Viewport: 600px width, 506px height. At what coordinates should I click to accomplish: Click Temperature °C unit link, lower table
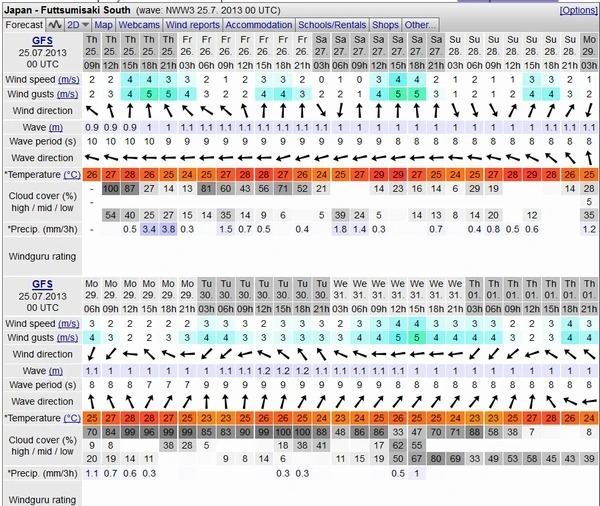[x=71, y=417]
